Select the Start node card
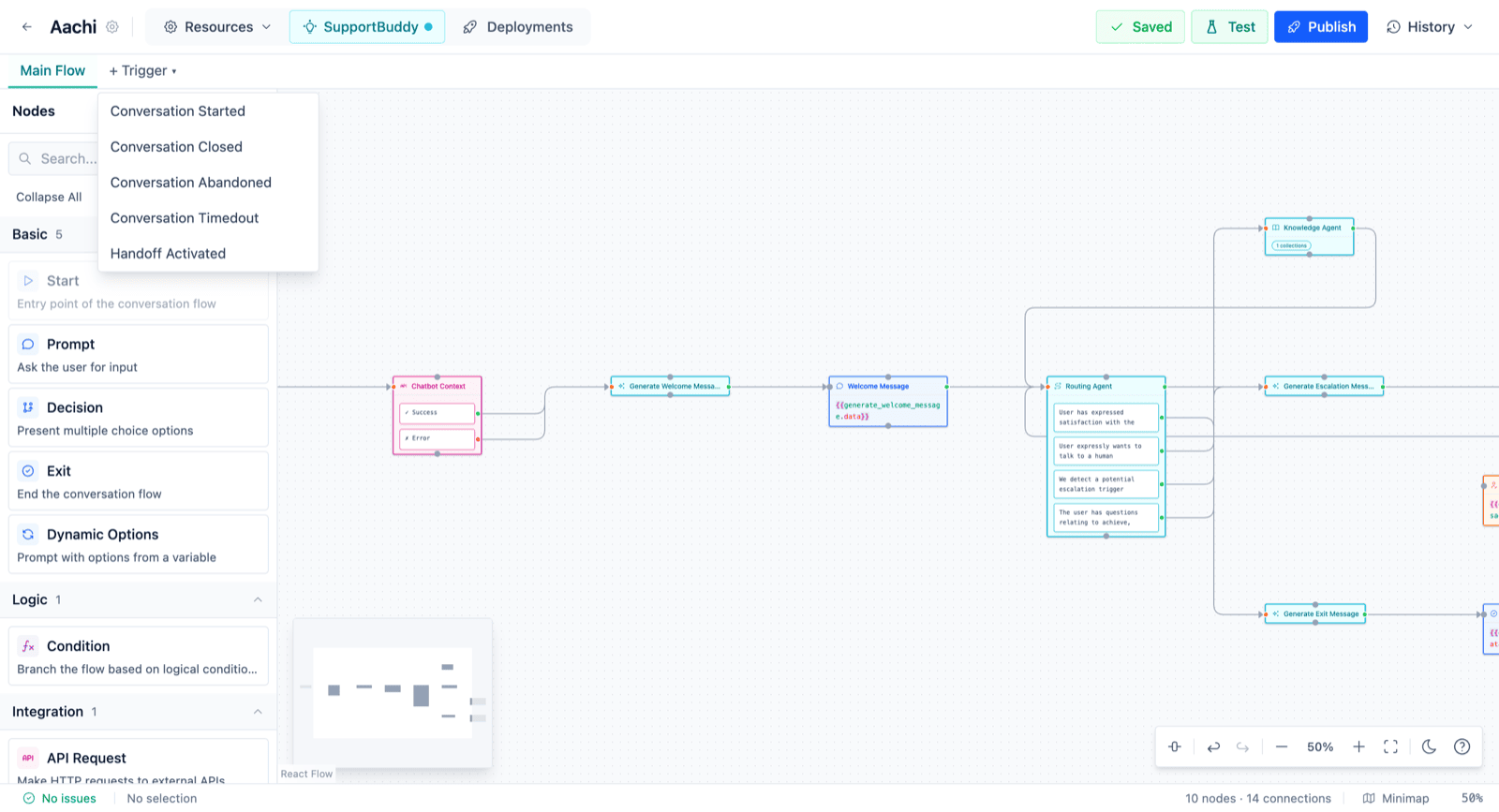Screen dimensions: 1499x812 [x=139, y=291]
